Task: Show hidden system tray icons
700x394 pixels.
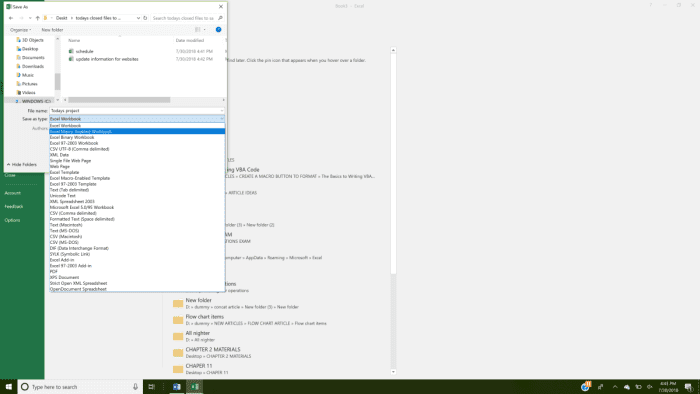Action: click(x=615, y=387)
